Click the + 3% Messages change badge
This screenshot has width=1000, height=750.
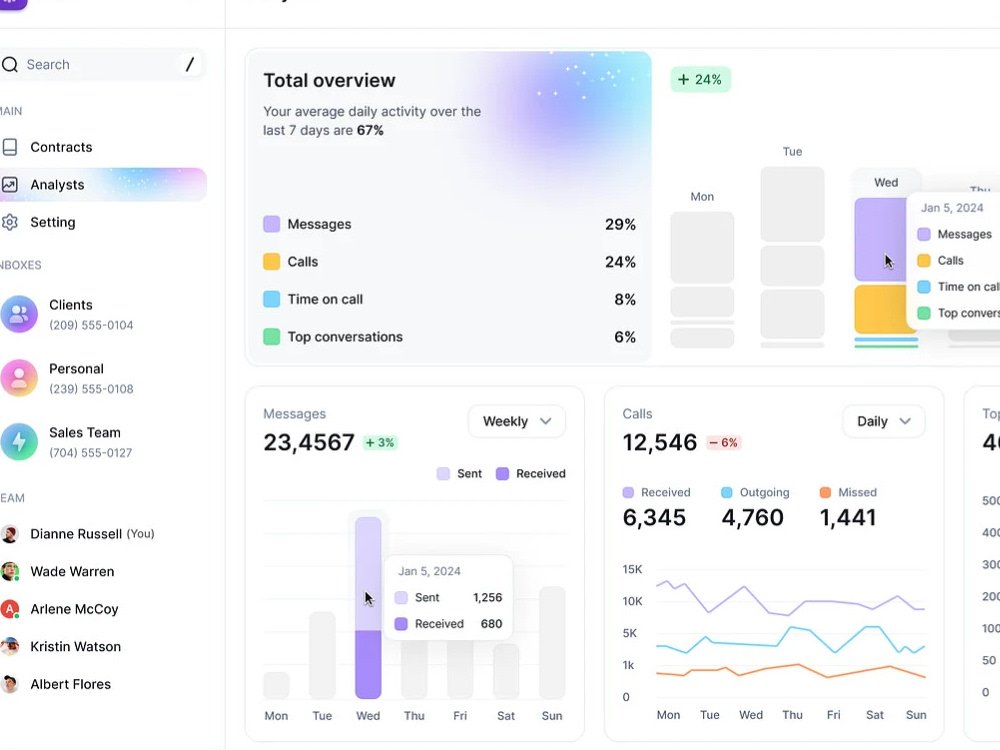380,443
